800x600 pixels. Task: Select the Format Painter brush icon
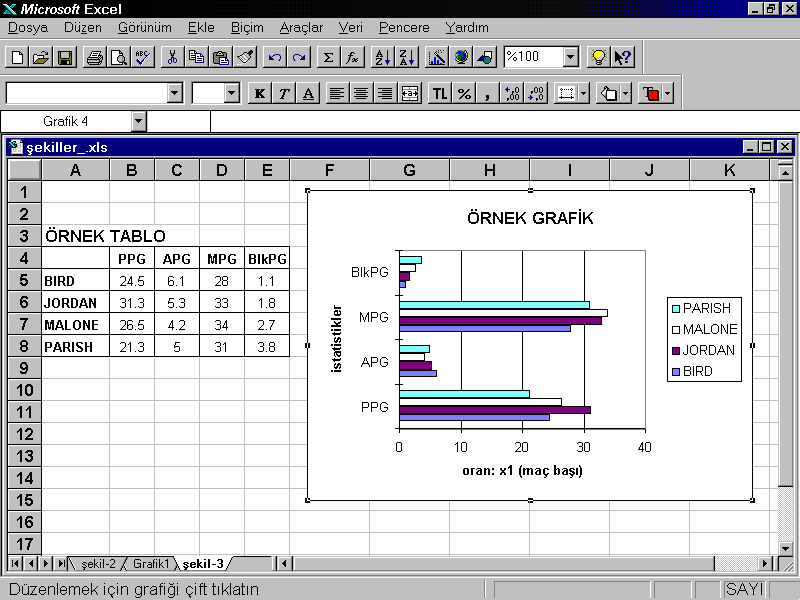pos(245,57)
